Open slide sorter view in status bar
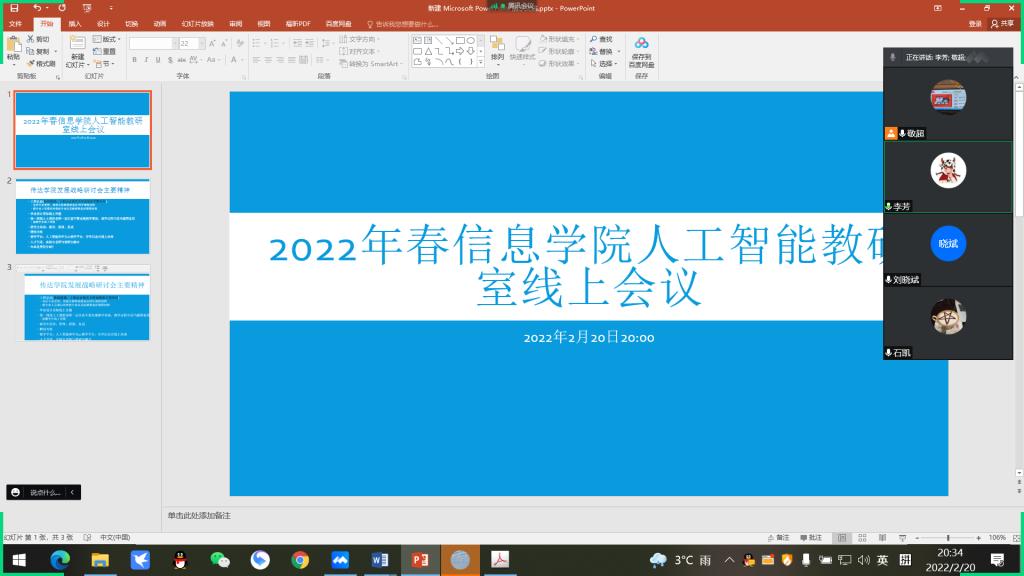The image size is (1024, 576). (x=864, y=538)
